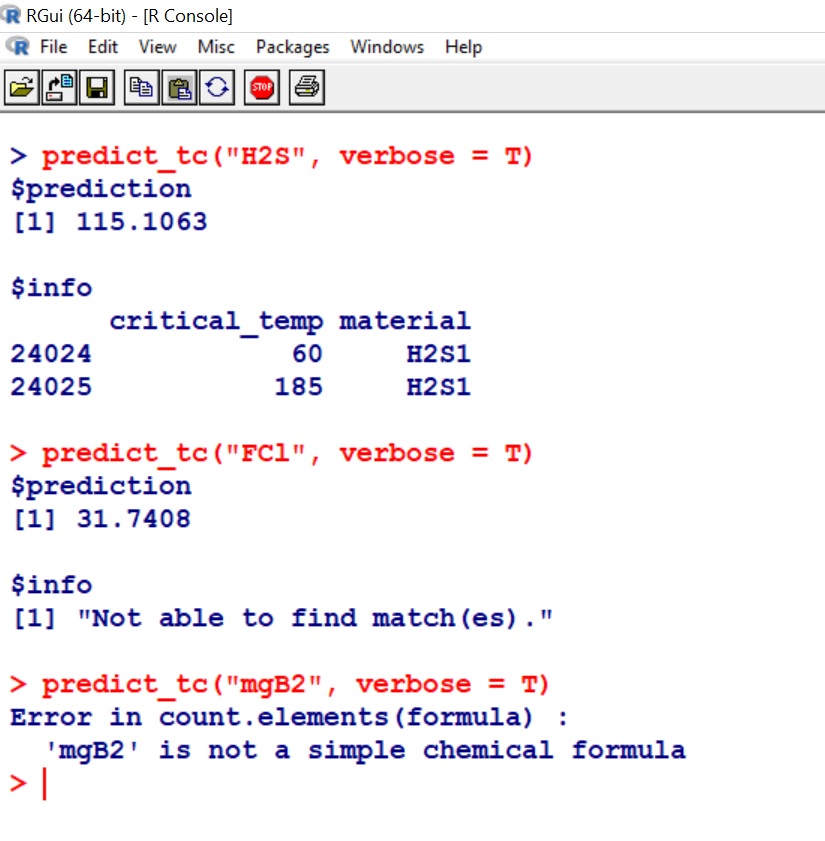Stop current computation with the STOP icon
Image resolution: width=825 pixels, height=841 pixels.
263,89
